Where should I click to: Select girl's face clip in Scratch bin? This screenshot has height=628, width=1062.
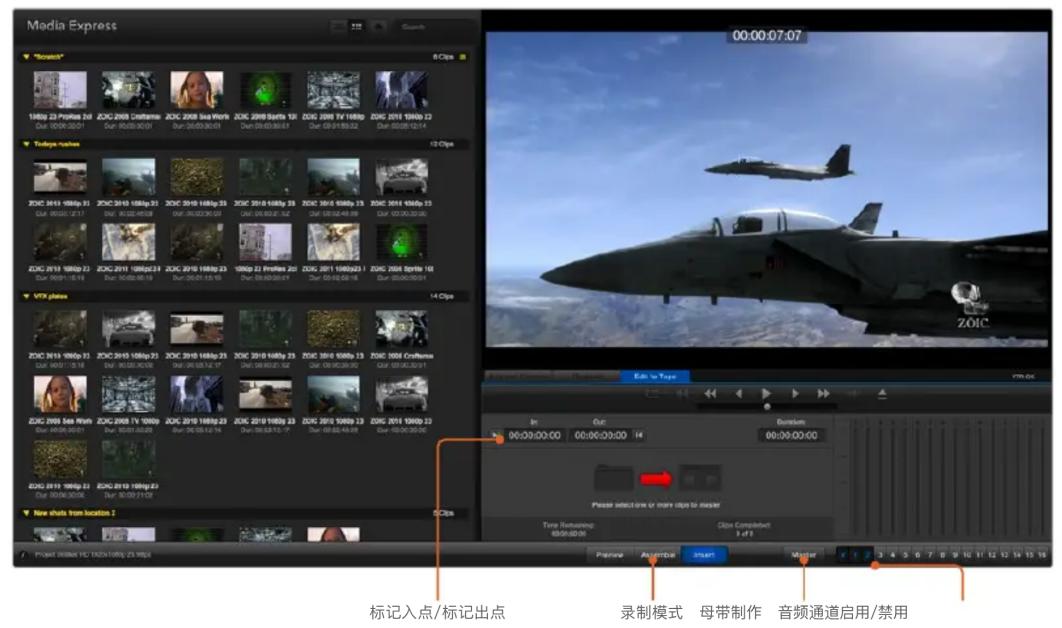[x=196, y=89]
